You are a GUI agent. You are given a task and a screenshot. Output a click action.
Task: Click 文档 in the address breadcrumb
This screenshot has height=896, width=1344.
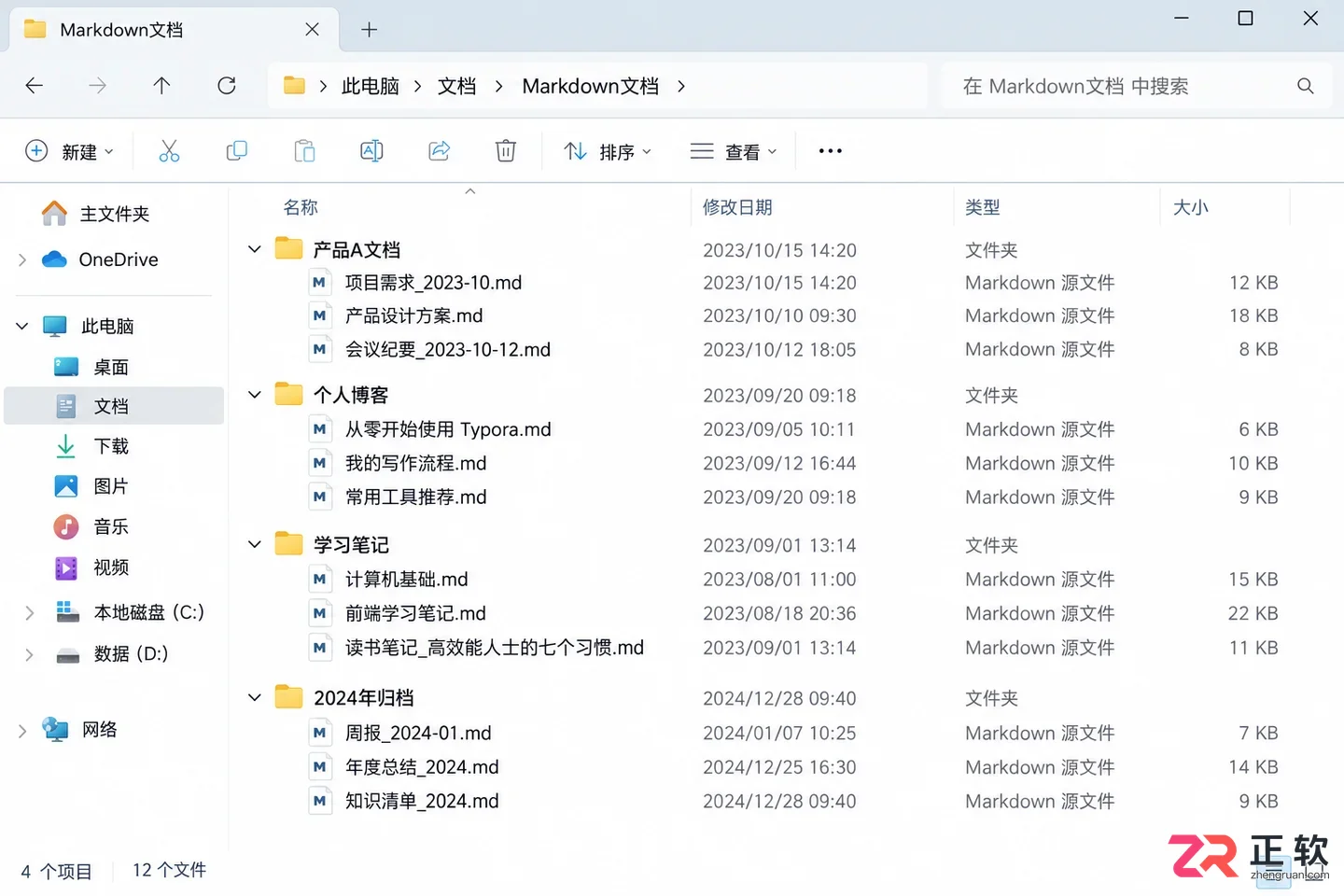point(456,86)
